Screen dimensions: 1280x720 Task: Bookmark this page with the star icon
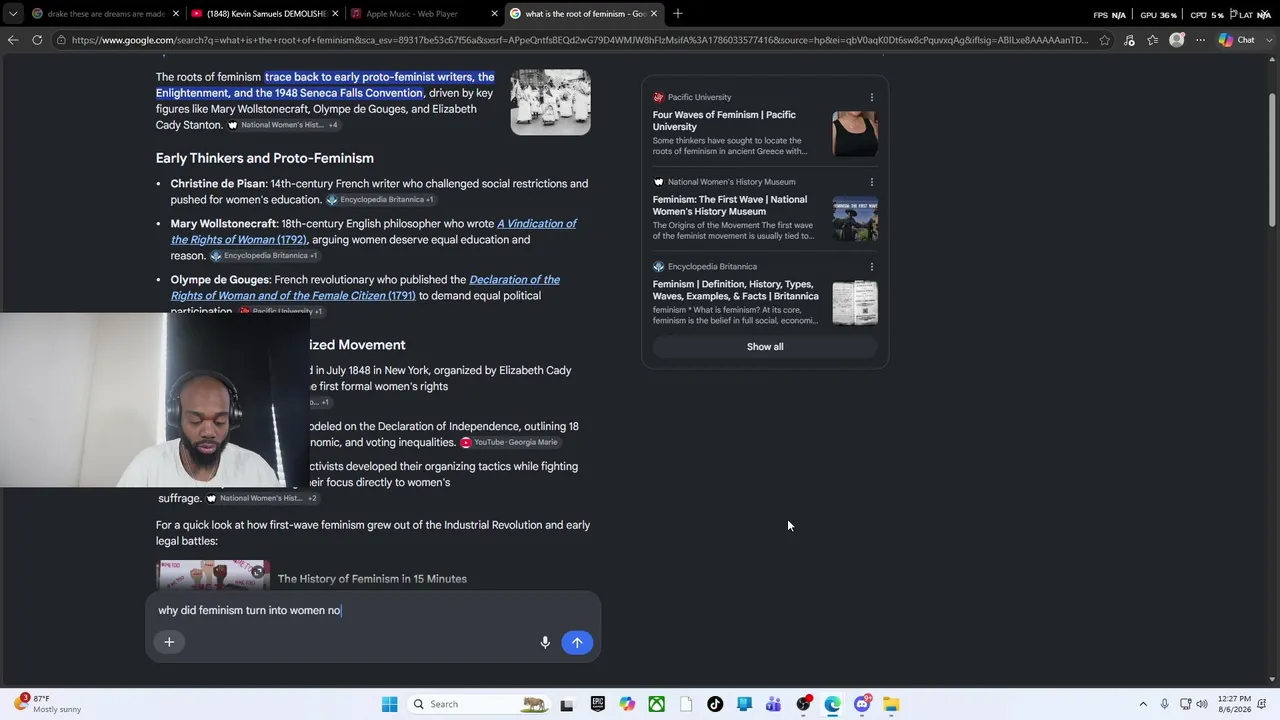coord(1104,40)
